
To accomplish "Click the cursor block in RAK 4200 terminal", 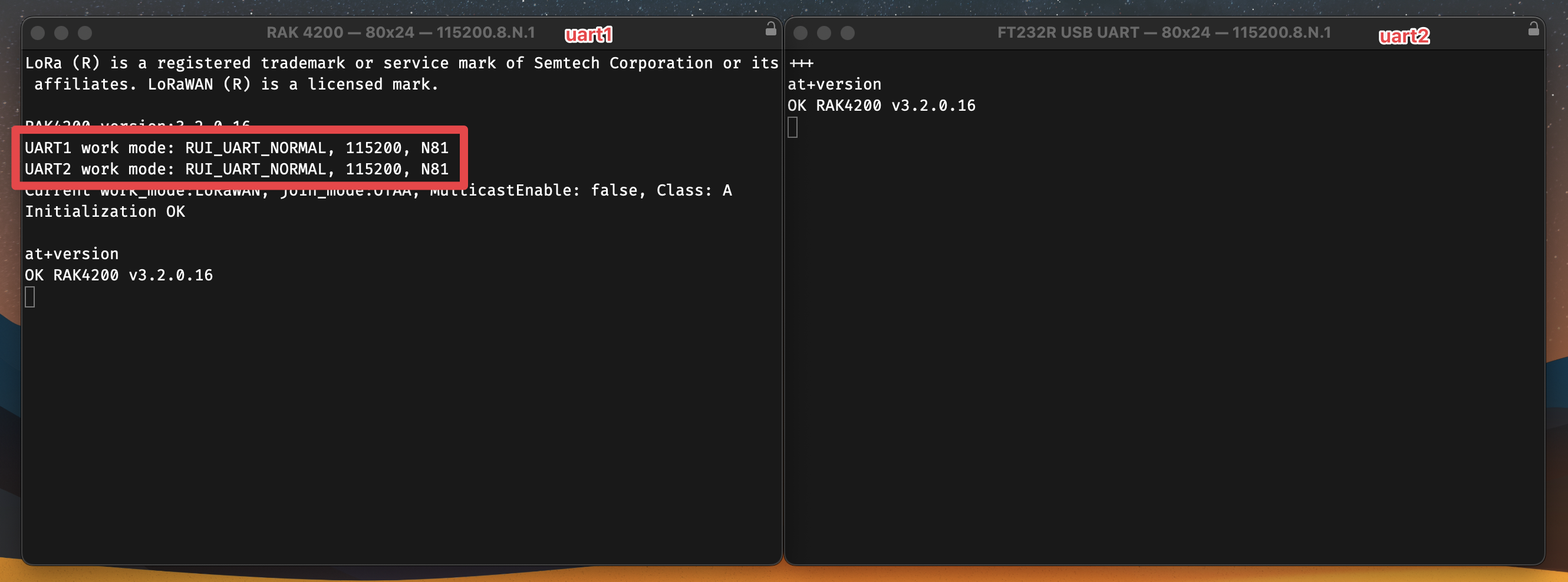I will [x=30, y=297].
